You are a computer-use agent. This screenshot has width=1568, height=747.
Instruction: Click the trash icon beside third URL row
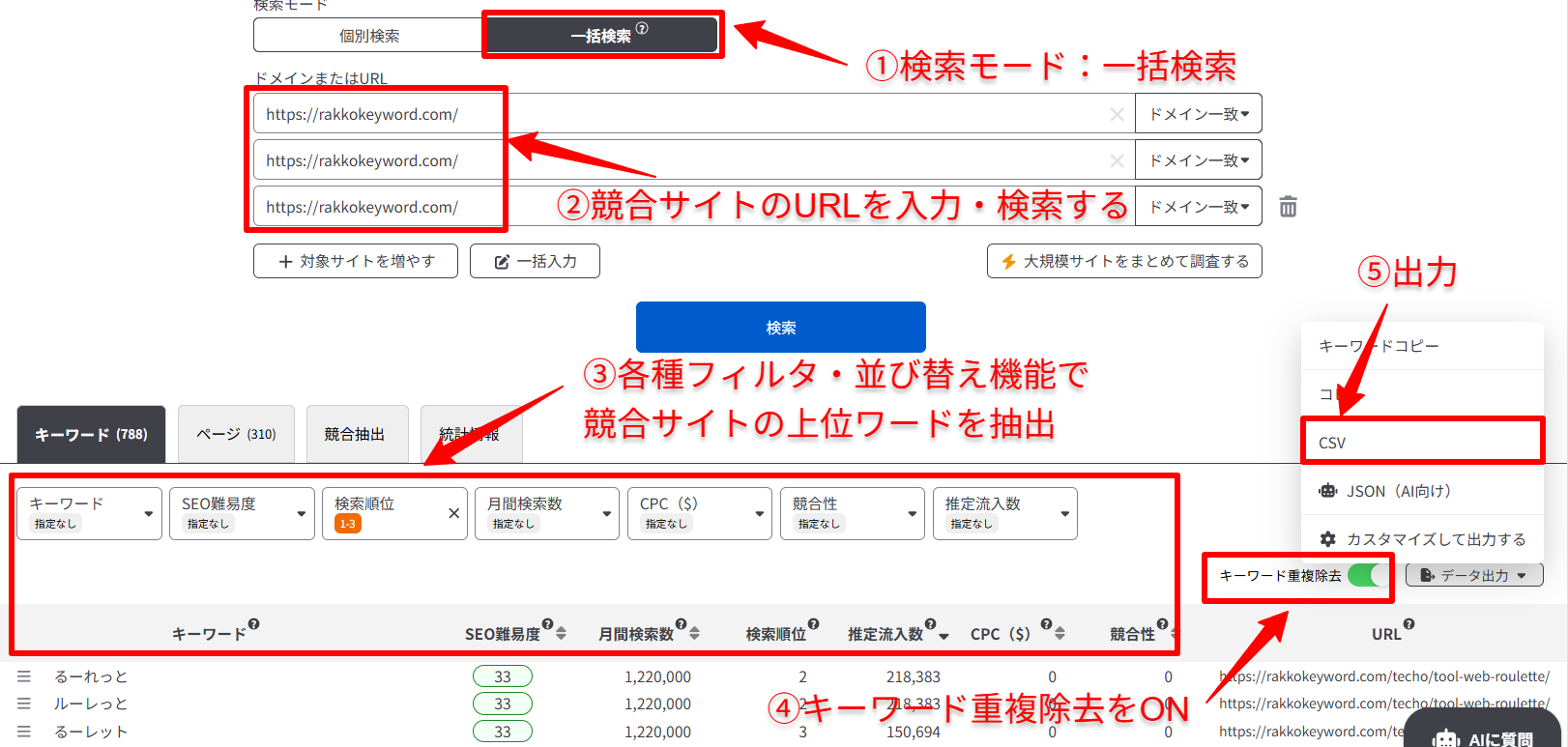coord(1288,207)
